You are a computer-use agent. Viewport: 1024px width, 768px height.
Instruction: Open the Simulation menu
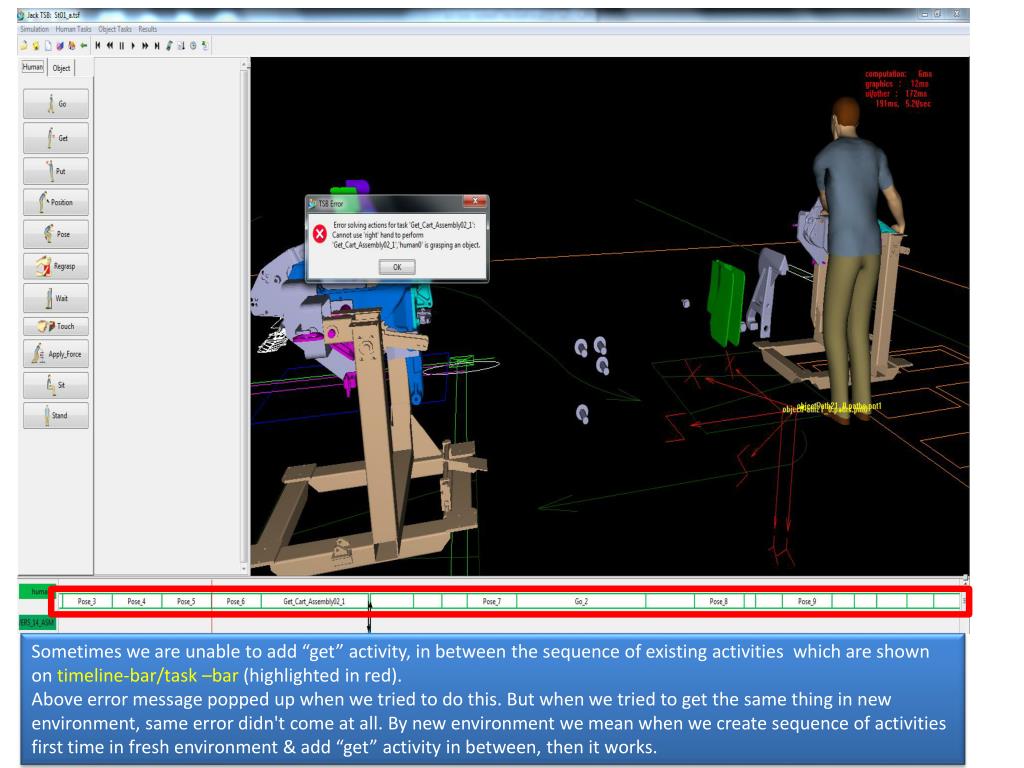pyautogui.click(x=35, y=29)
